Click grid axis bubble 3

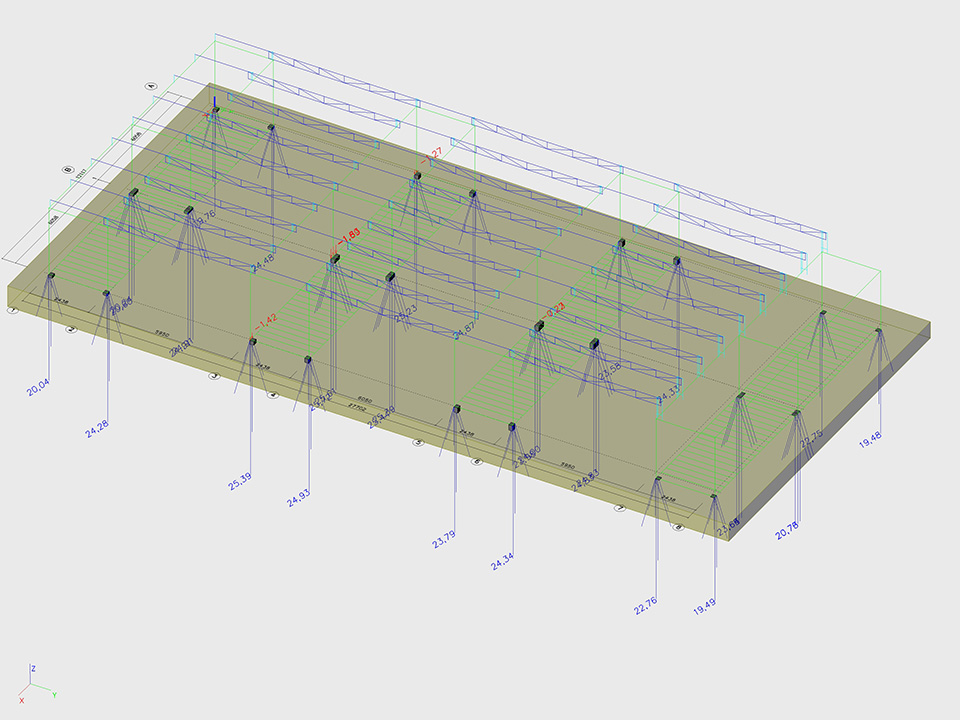213,377
